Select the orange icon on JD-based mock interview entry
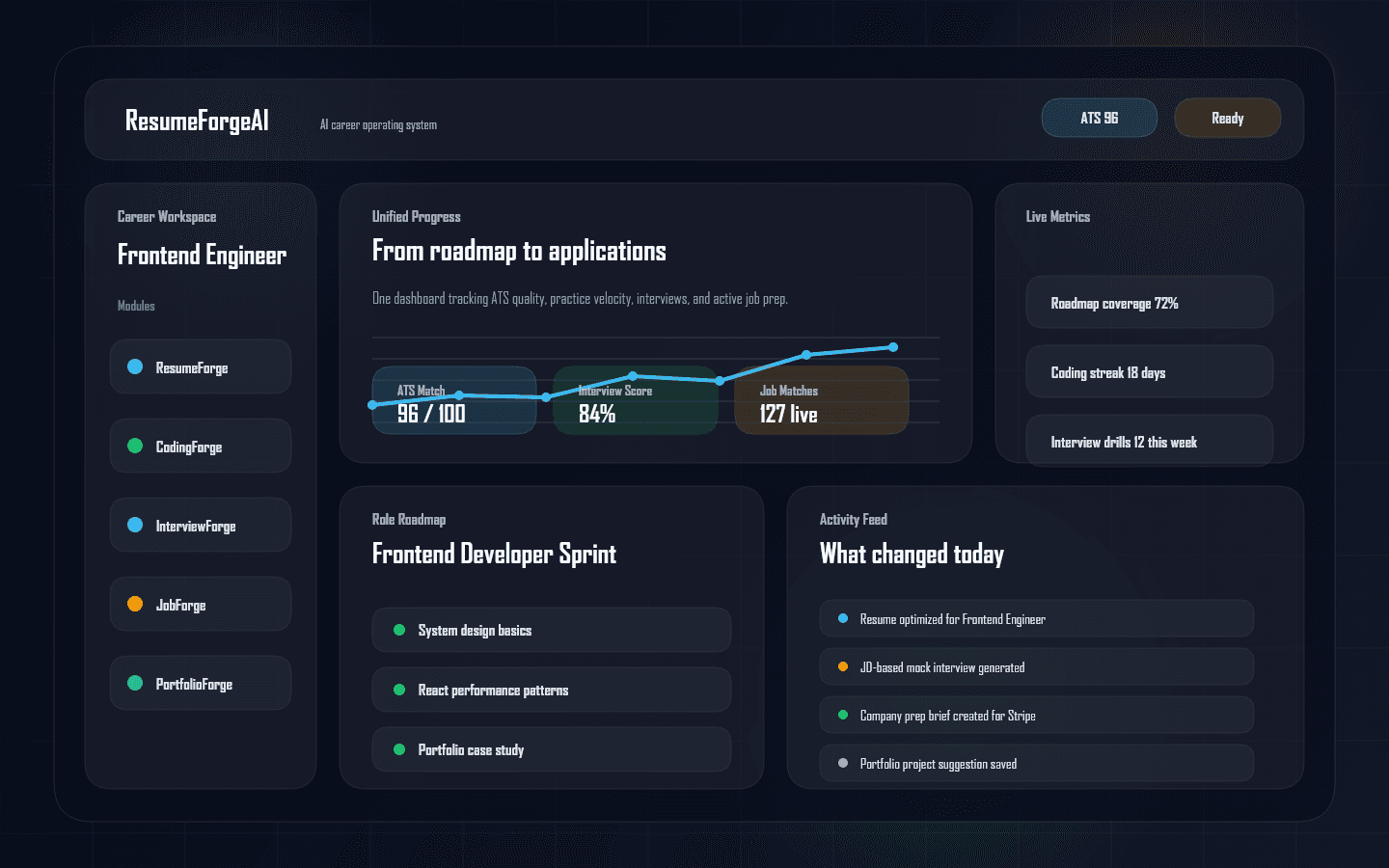Screen dimensions: 1389x868 [x=841, y=666]
